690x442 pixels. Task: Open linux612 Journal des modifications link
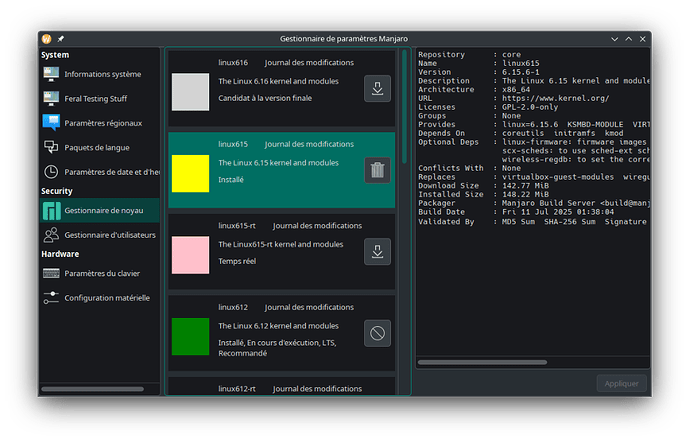pos(309,307)
